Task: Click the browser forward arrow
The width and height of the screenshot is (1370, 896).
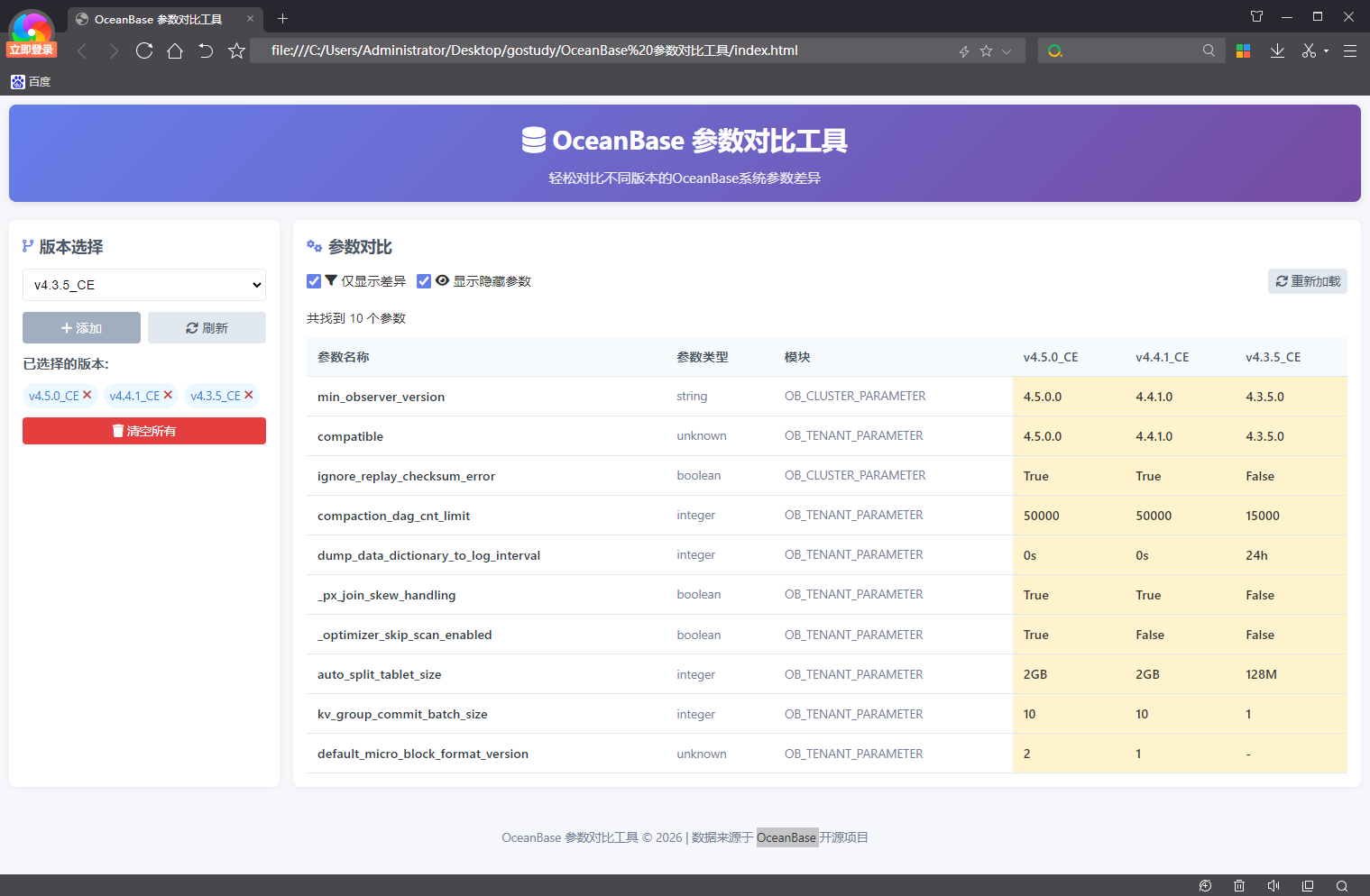Action: click(x=114, y=51)
